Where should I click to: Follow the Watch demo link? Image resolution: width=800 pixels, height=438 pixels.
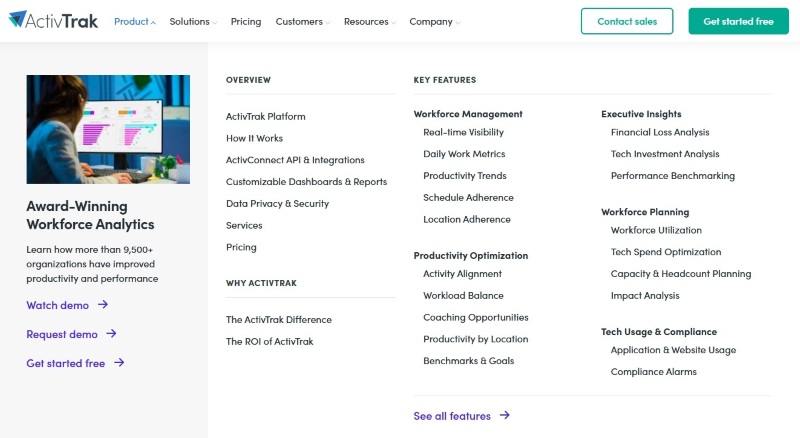[58, 305]
